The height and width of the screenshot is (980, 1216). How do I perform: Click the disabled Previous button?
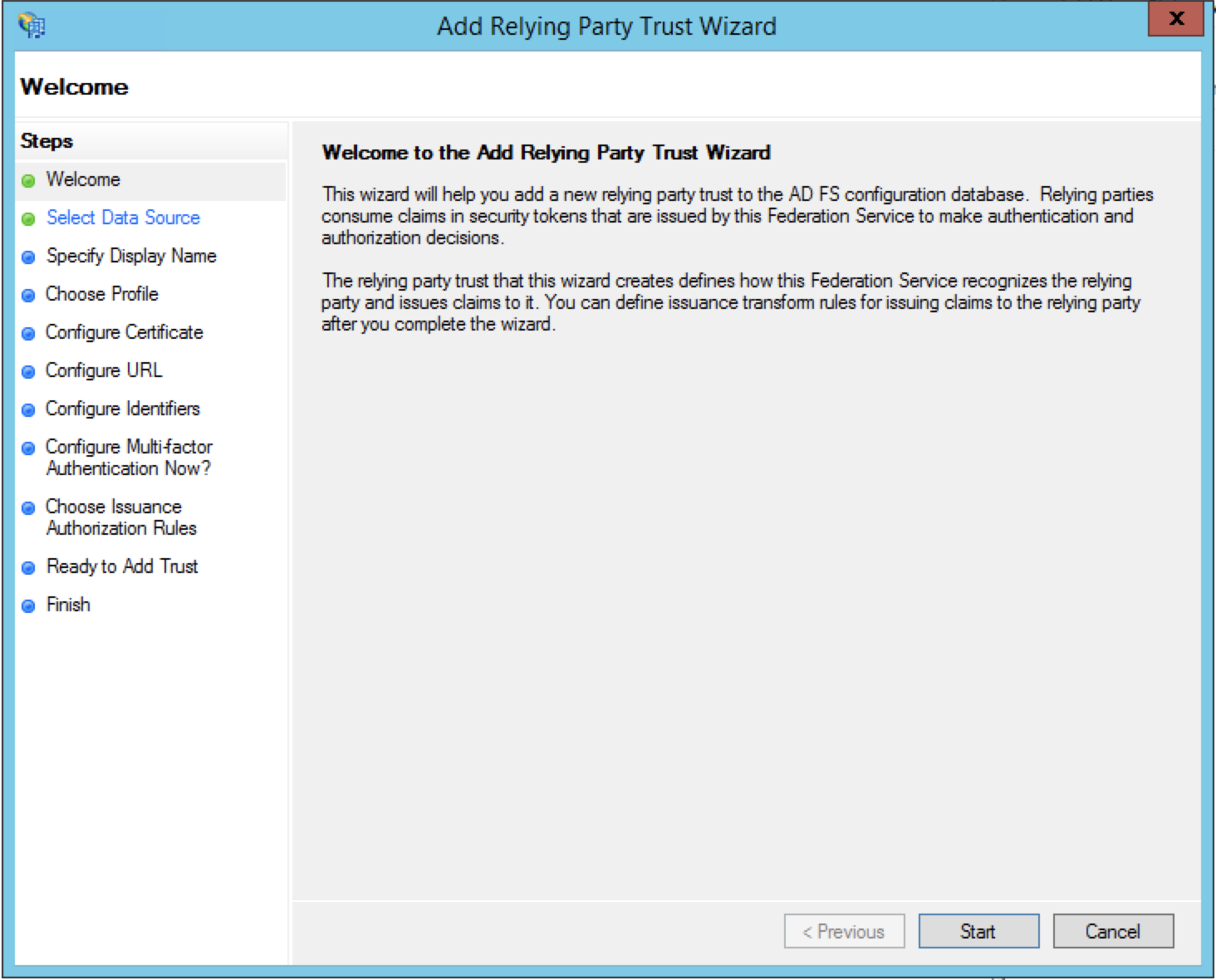coord(844,931)
